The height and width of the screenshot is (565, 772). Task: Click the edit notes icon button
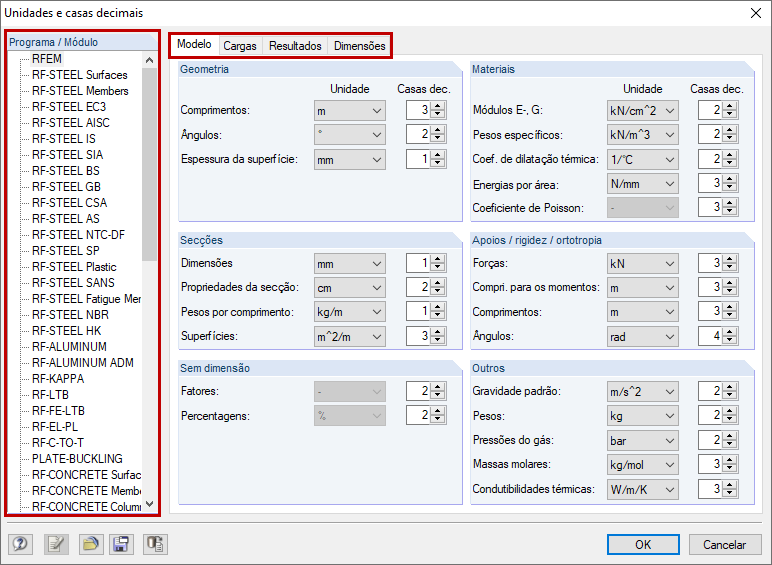[55, 544]
